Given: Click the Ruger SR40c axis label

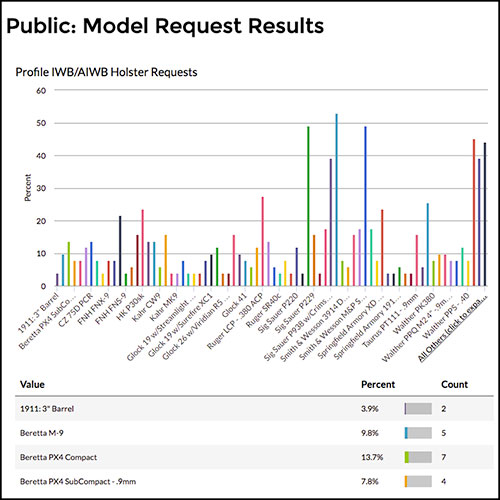Looking at the screenshot, I should [x=263, y=311].
